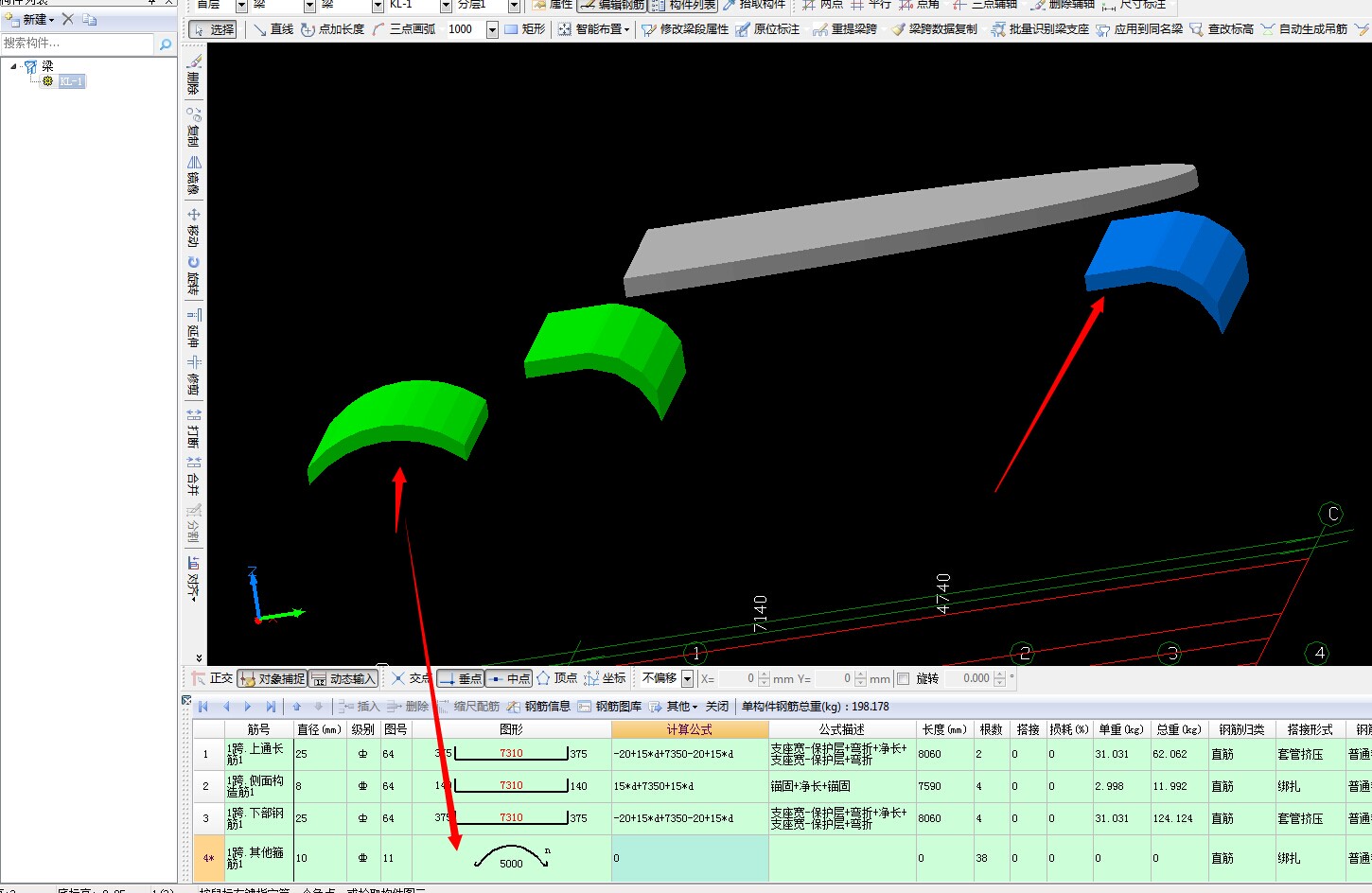Viewport: 1372px width, 893px height.
Task: Click 梁跨数据复制 span data copy tool
Action: pos(934,29)
